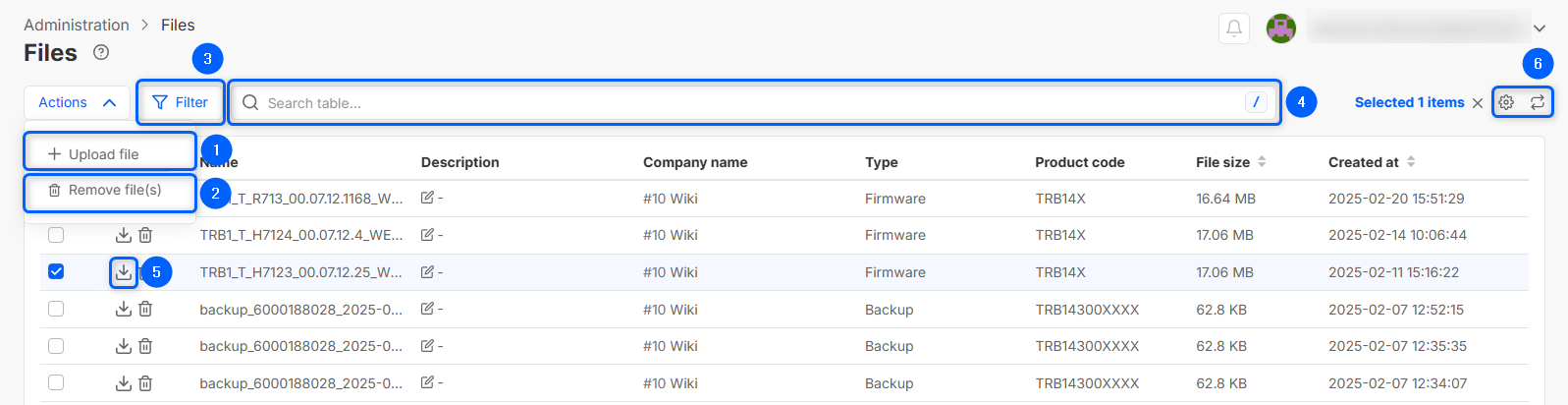This screenshot has height=405, width=1568.
Task: Click the refresh table arrows icon
Action: click(1538, 102)
